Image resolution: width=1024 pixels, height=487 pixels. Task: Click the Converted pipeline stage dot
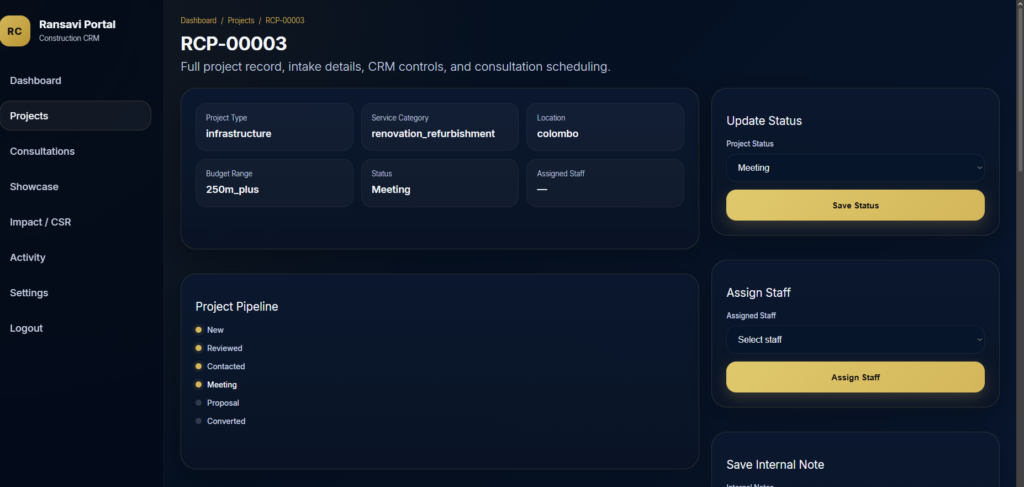[198, 421]
